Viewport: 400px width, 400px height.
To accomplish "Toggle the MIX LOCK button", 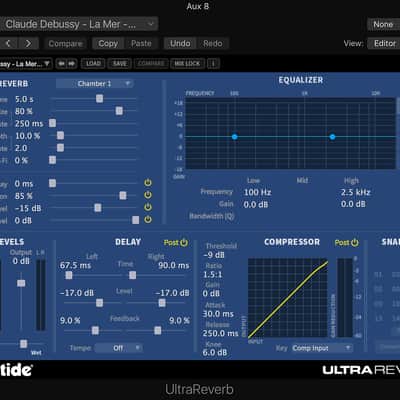I will (187, 63).
